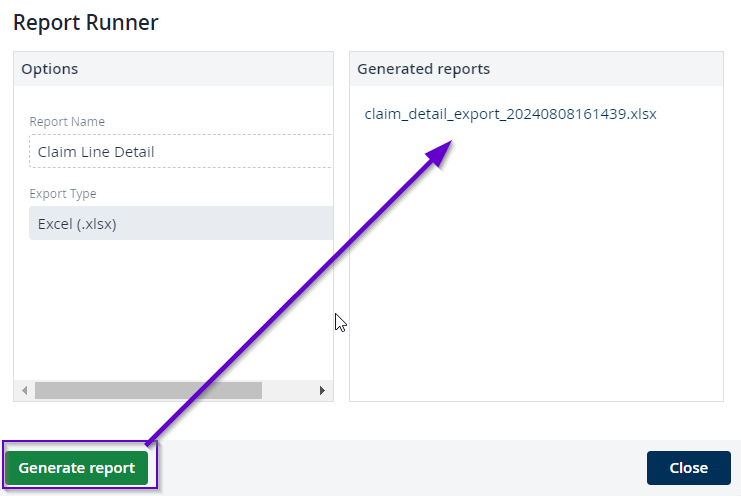Click the Report Runner dialog title

coord(85,22)
